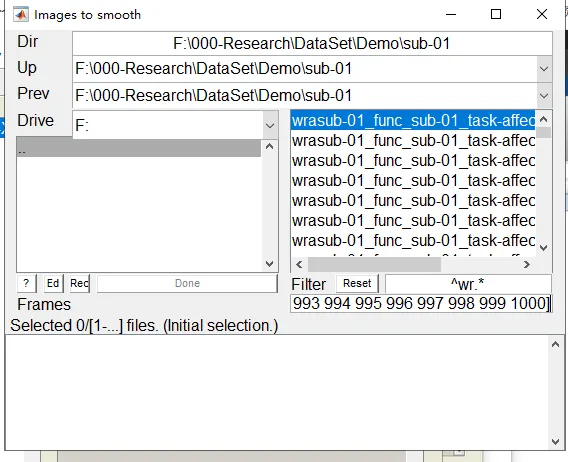Click the filter Reset button
The height and width of the screenshot is (462, 568).
pos(357,283)
